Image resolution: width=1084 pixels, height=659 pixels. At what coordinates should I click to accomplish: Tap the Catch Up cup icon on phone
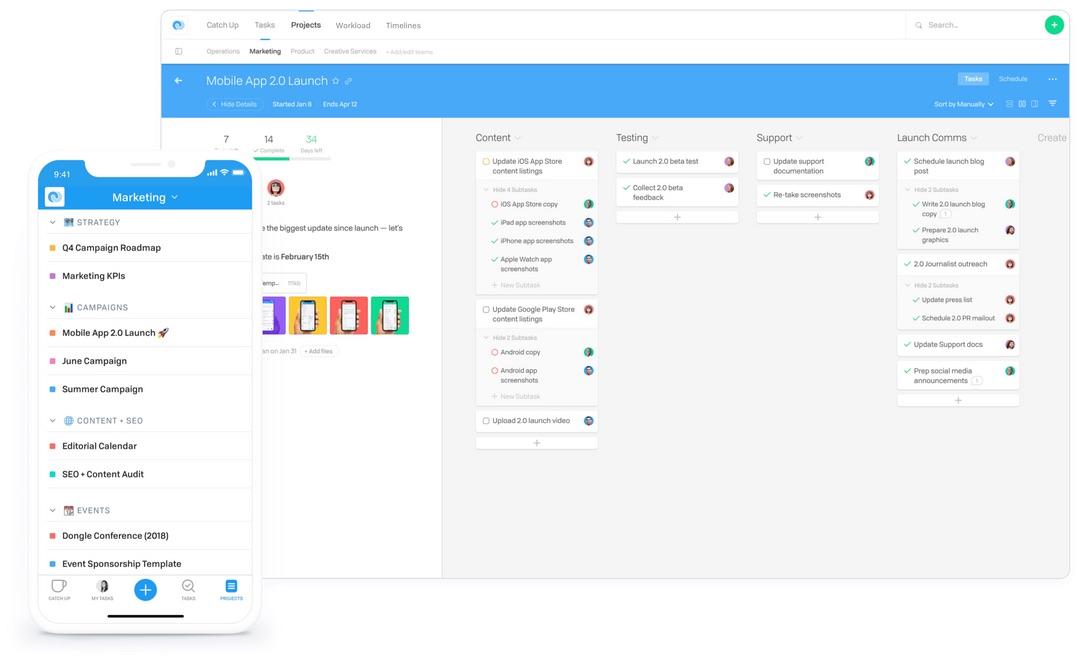coord(59,586)
